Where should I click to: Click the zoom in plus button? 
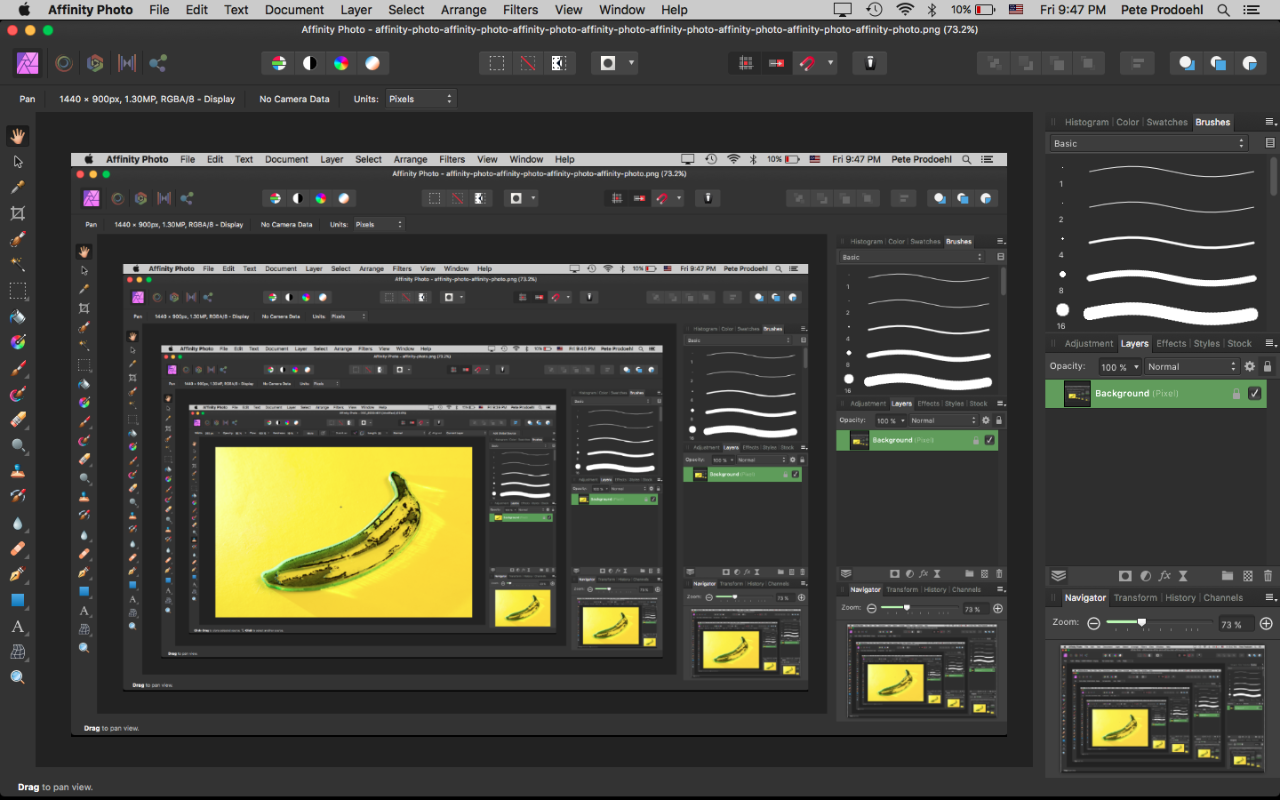1266,623
